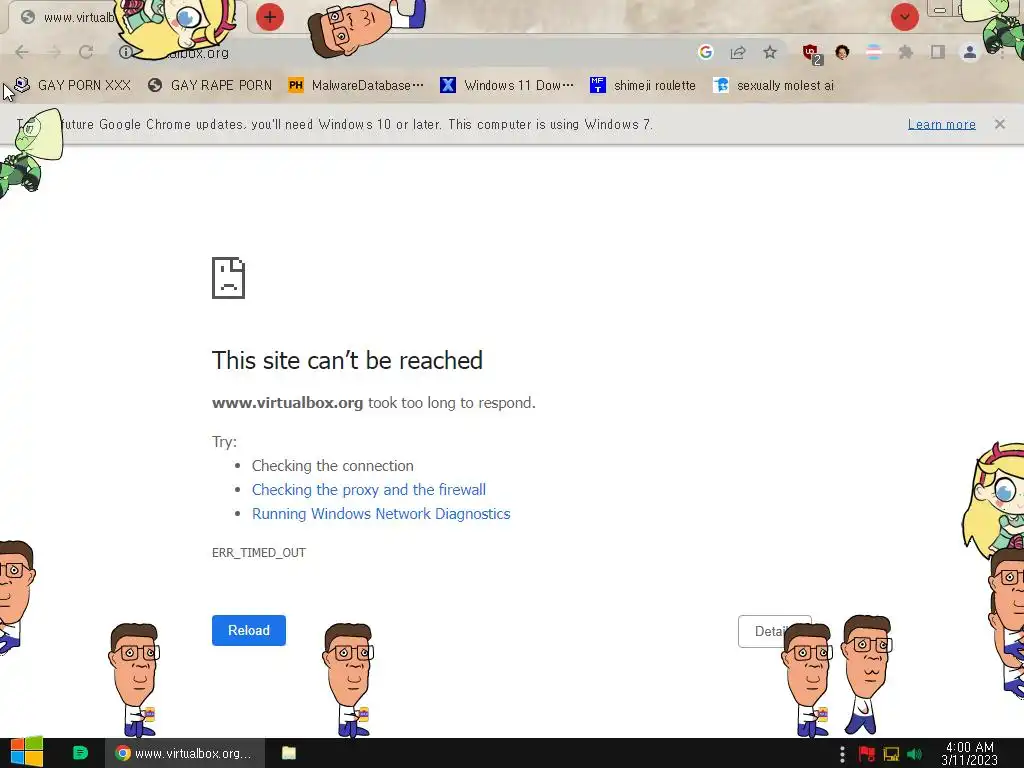Toggle the side panel icon
The width and height of the screenshot is (1024, 768).
937,52
